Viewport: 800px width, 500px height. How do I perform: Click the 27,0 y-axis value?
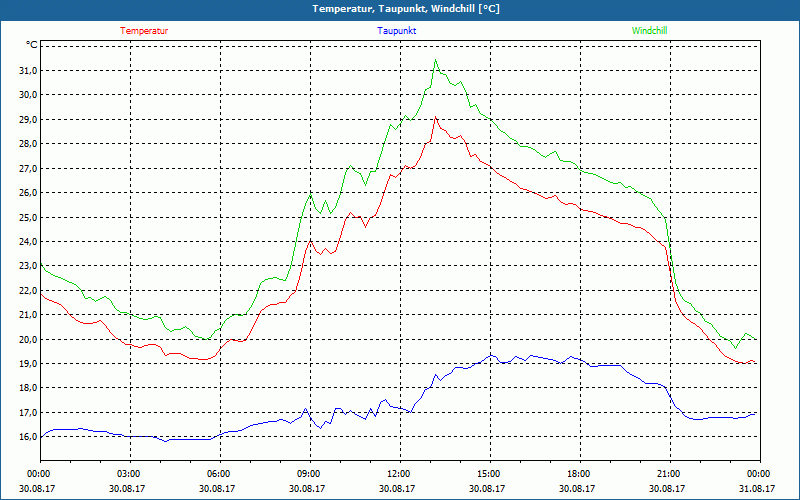28,168
